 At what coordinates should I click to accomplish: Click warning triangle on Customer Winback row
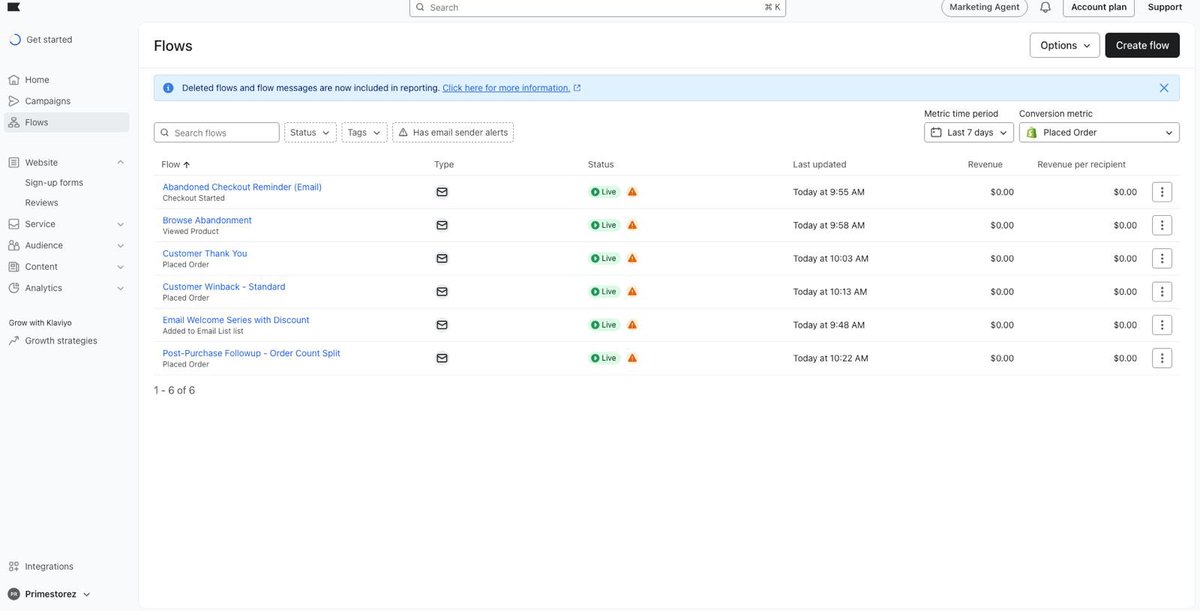[x=632, y=292]
